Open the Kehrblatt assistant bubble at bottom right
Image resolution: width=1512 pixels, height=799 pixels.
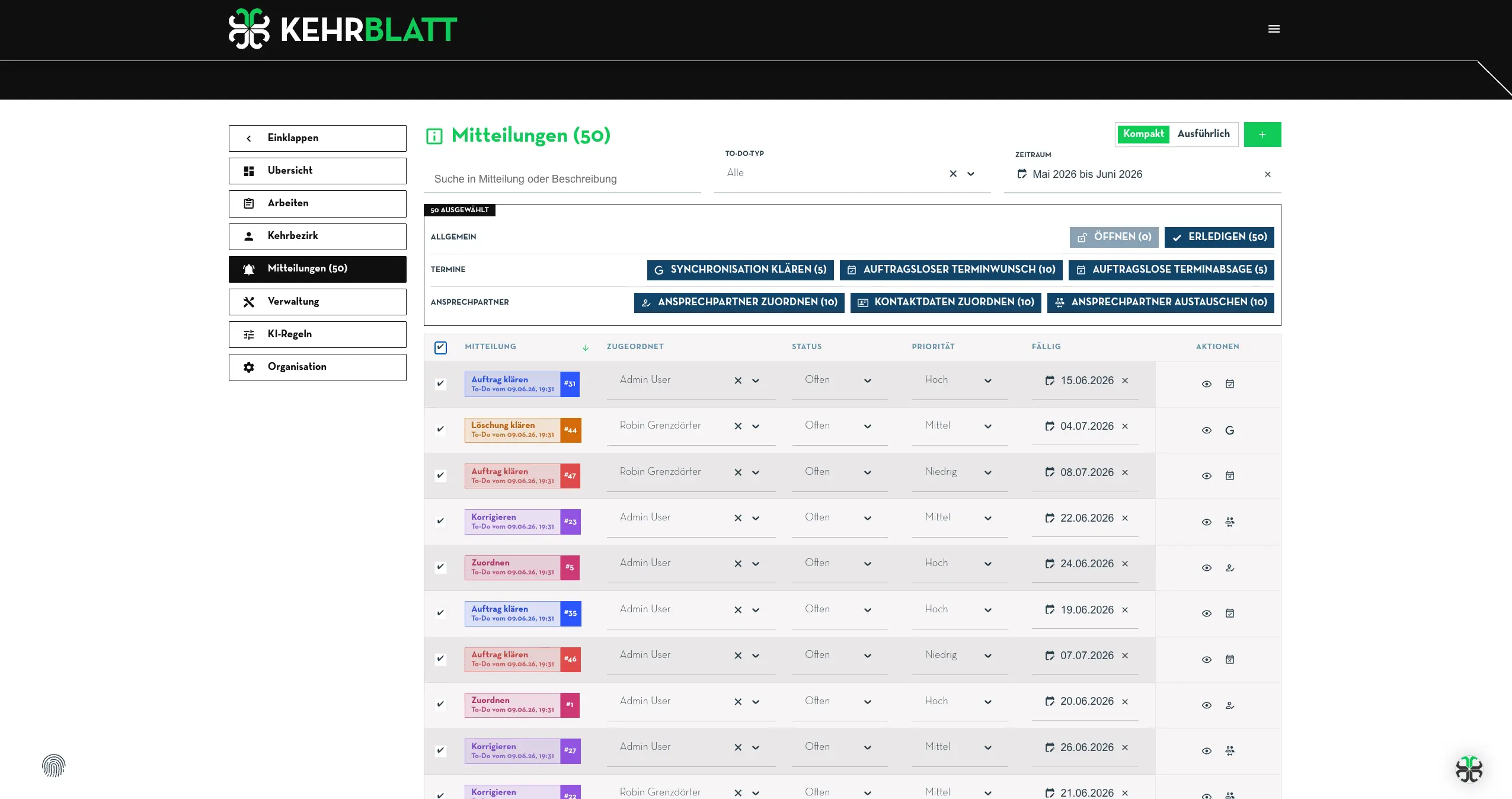[x=1469, y=769]
